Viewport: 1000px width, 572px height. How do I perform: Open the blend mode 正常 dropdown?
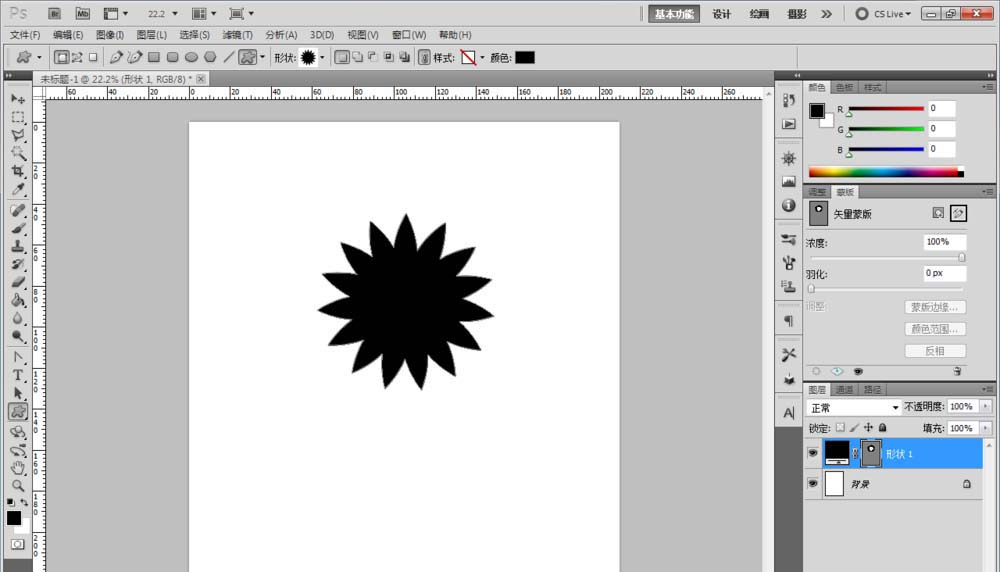[x=854, y=407]
